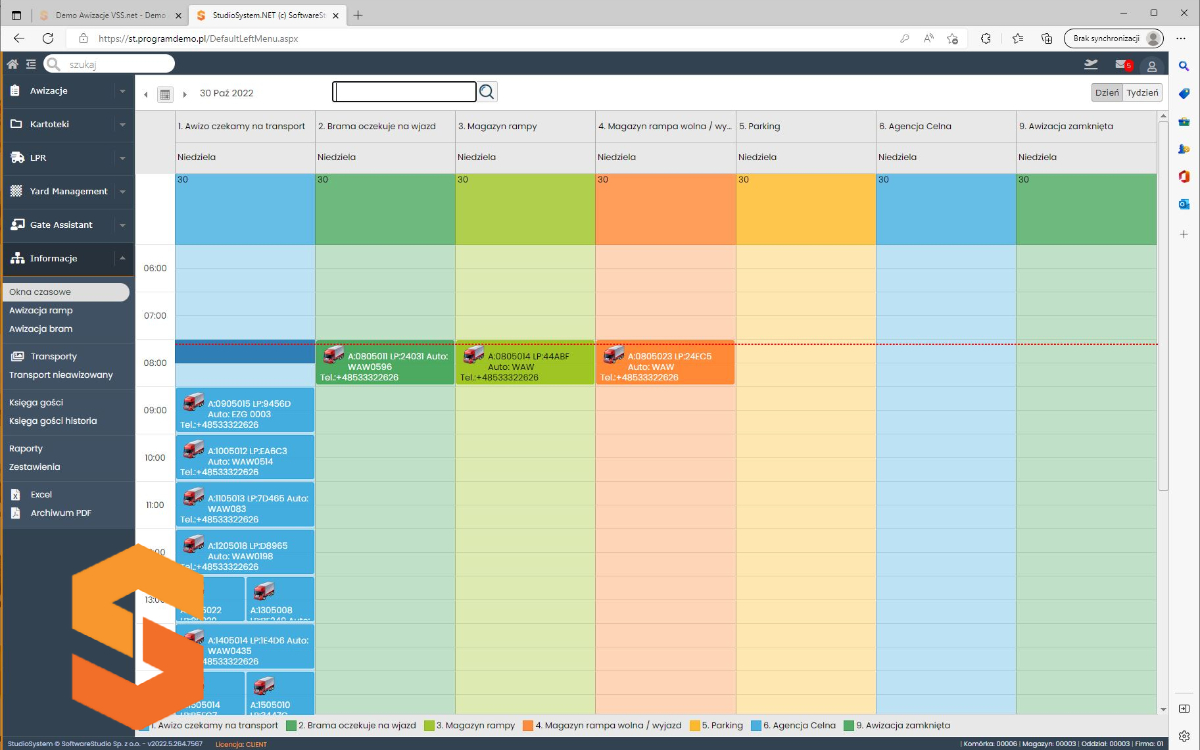Open the calendar date picker icon
Screen dimensions: 1200x750
[x=166, y=94]
